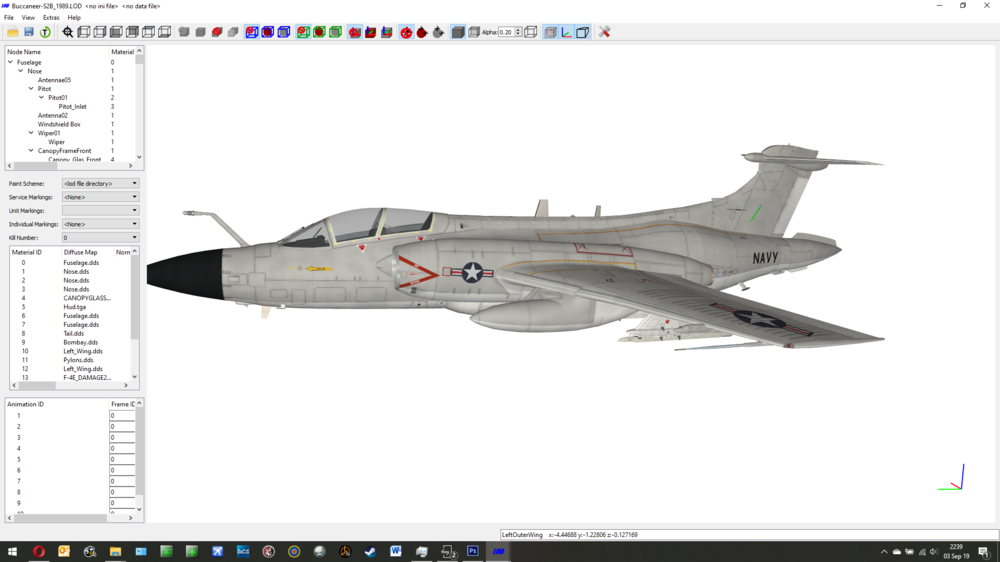Toggle the blue cube with gray fill
Viewport: 1000px width, 562px height.
coord(284,32)
